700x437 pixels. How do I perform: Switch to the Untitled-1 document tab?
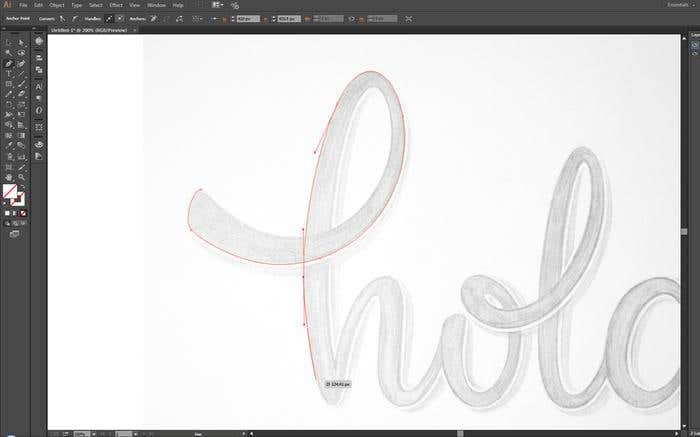(89, 30)
